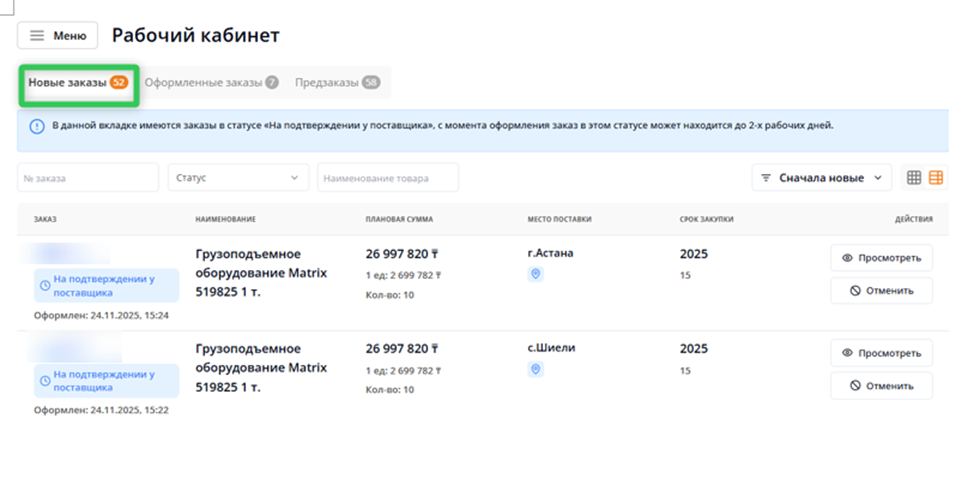Open the Предзаказы tab
The width and height of the screenshot is (974, 478).
327,83
